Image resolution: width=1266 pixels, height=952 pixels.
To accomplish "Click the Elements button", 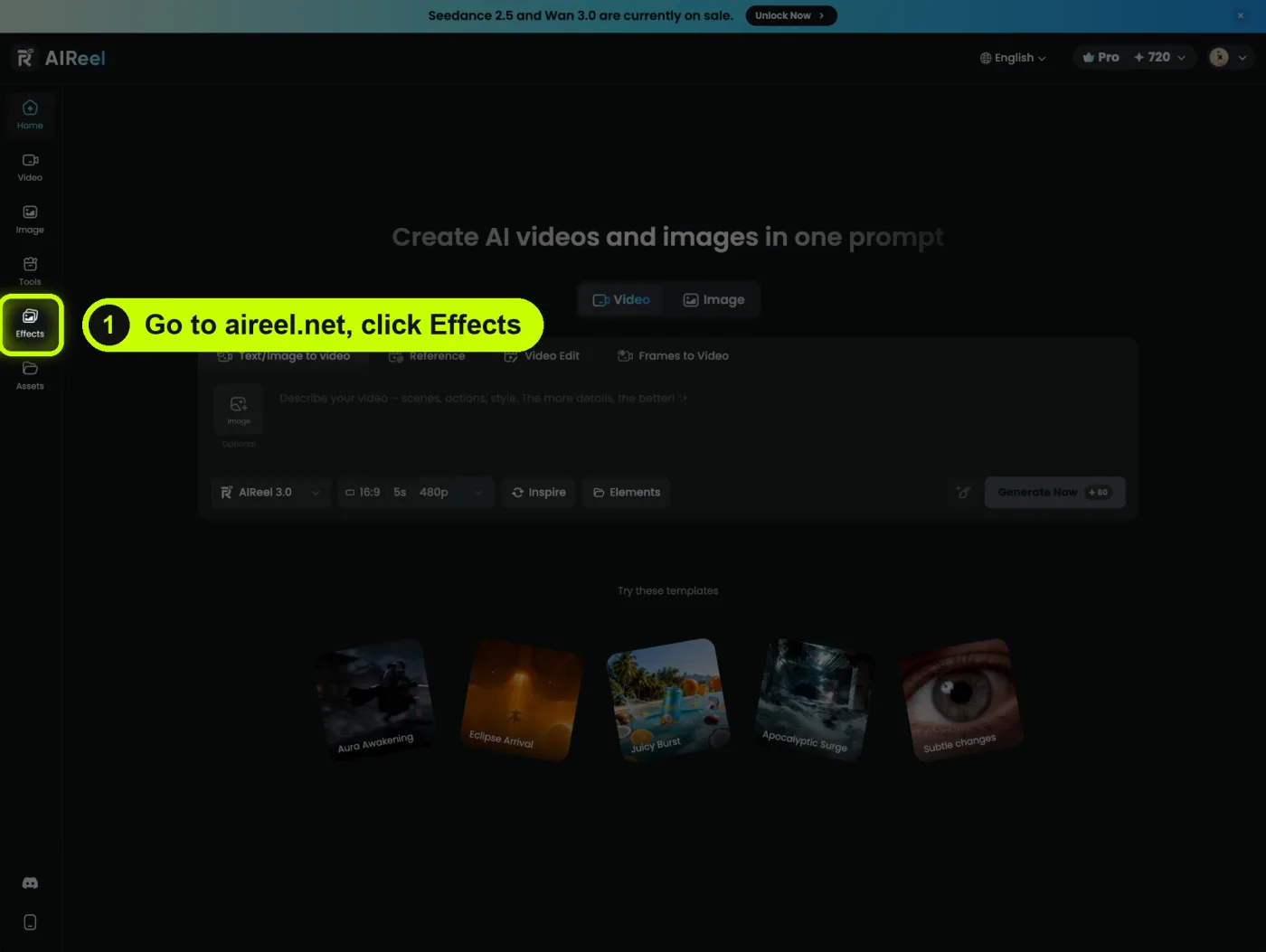I will (626, 492).
